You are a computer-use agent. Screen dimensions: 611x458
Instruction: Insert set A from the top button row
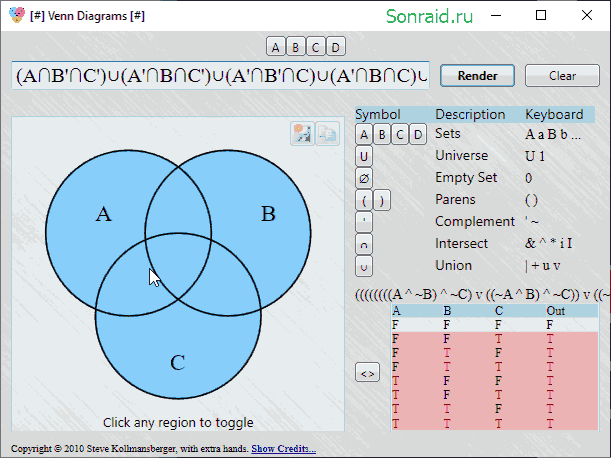pos(275,47)
